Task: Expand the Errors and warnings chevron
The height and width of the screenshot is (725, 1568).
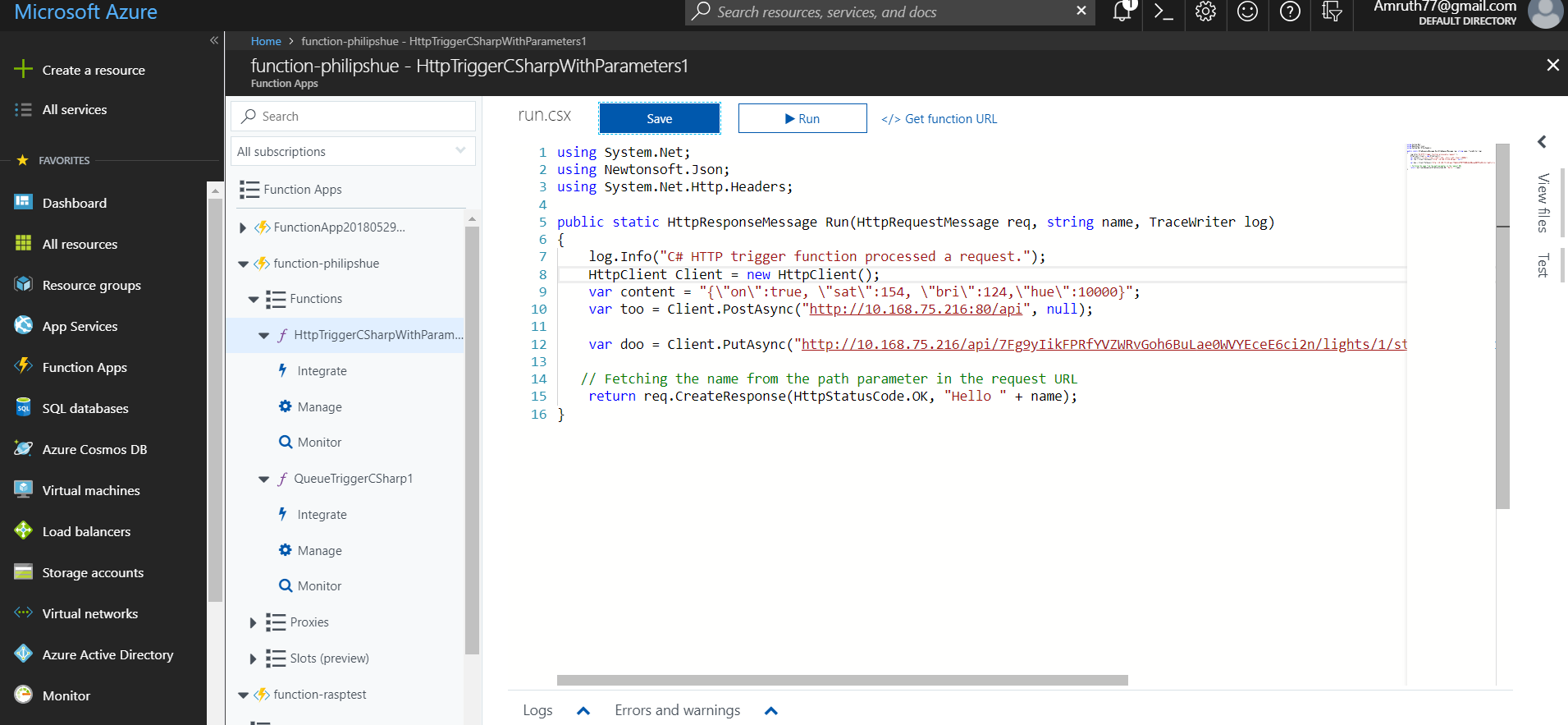Action: 770,711
